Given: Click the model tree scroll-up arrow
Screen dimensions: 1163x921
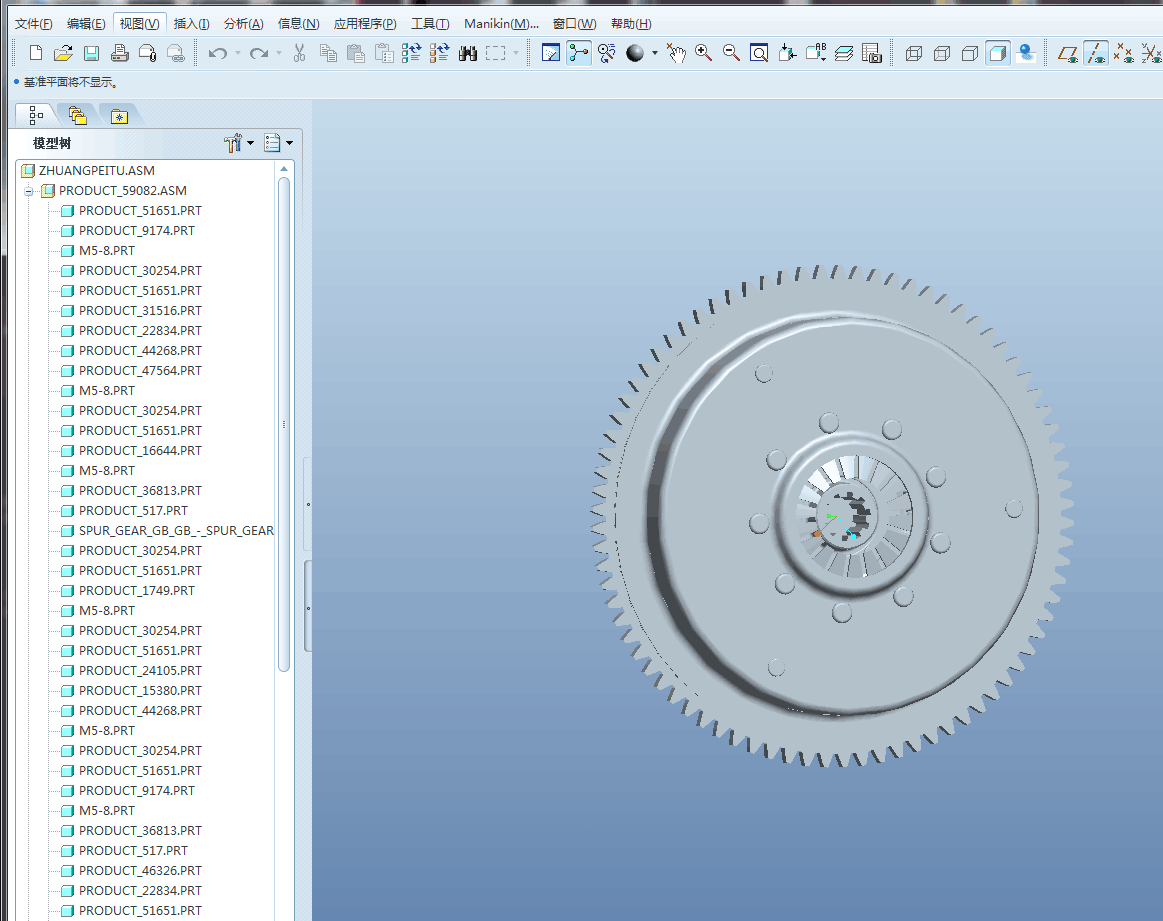Looking at the screenshot, I should [284, 170].
